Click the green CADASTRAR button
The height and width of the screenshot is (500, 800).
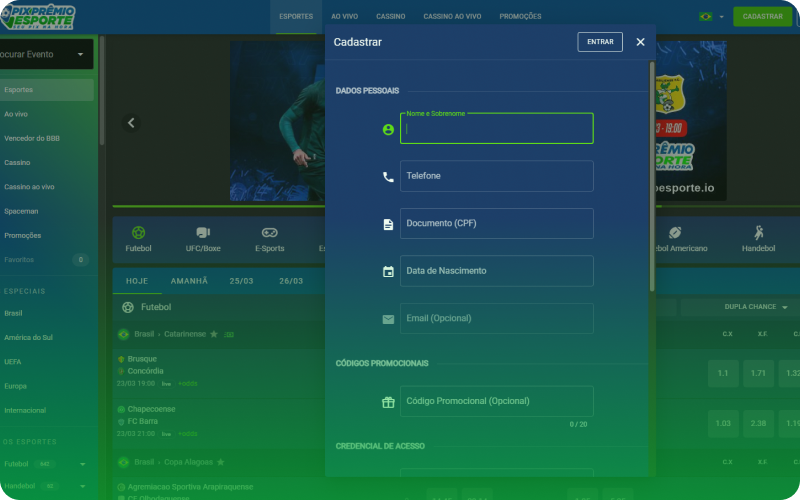point(762,16)
